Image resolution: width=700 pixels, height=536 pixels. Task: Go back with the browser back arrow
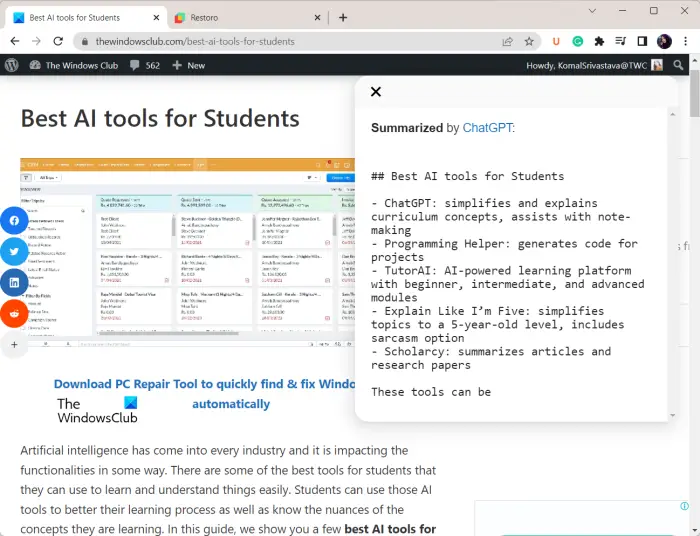[x=15, y=42]
